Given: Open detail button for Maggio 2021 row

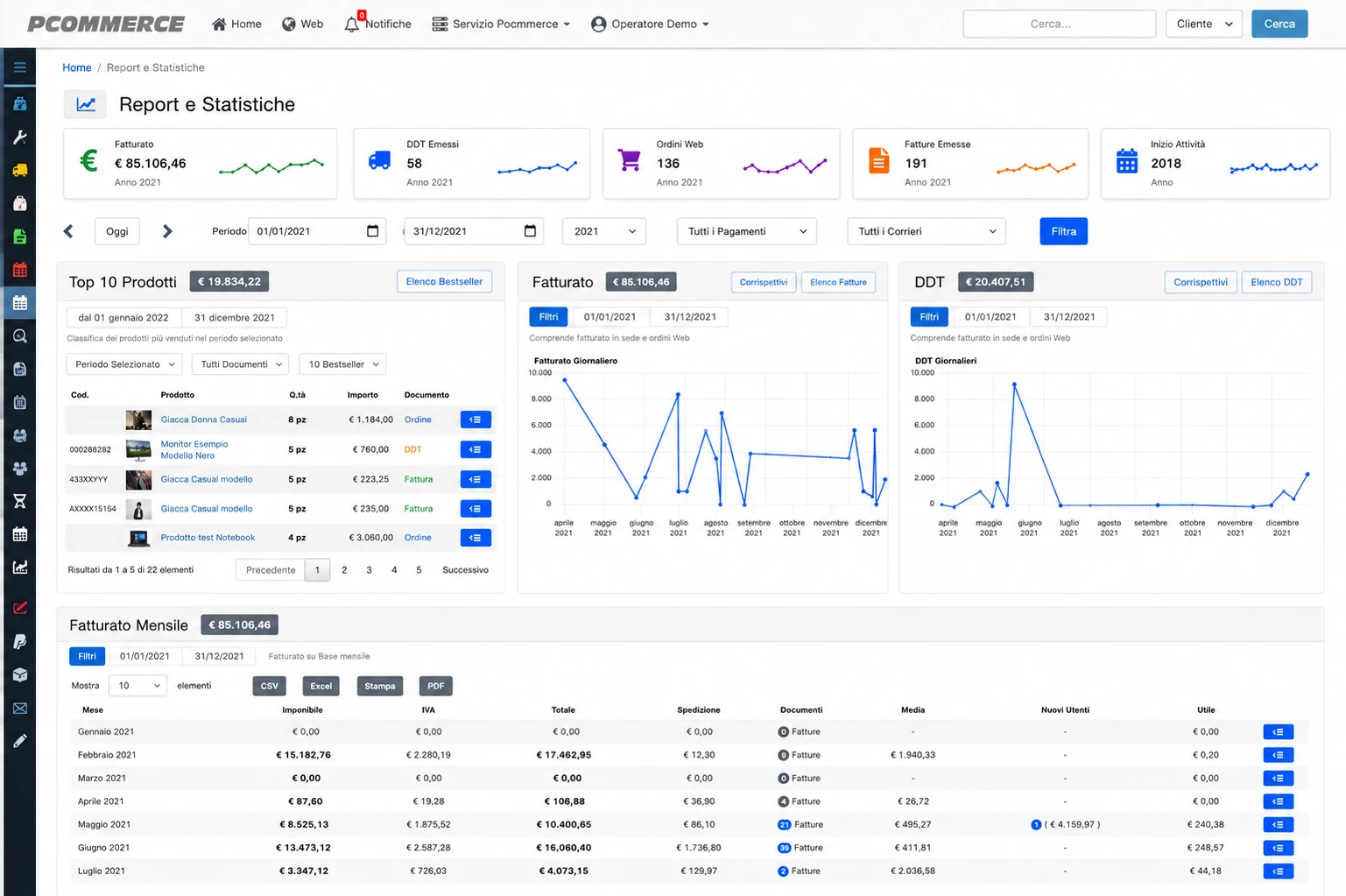Looking at the screenshot, I should pyautogui.click(x=1279, y=824).
